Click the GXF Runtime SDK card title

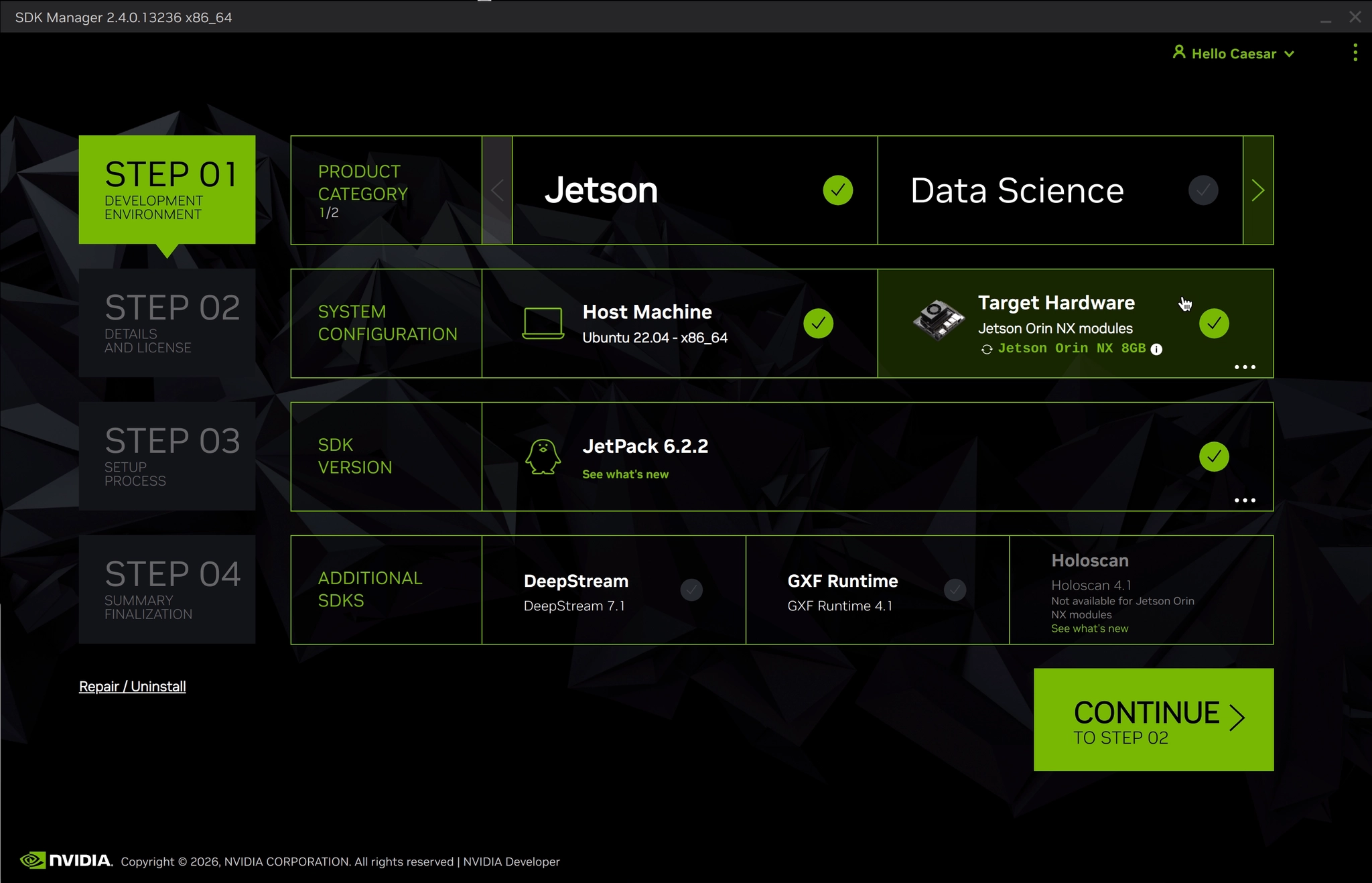[x=843, y=581]
